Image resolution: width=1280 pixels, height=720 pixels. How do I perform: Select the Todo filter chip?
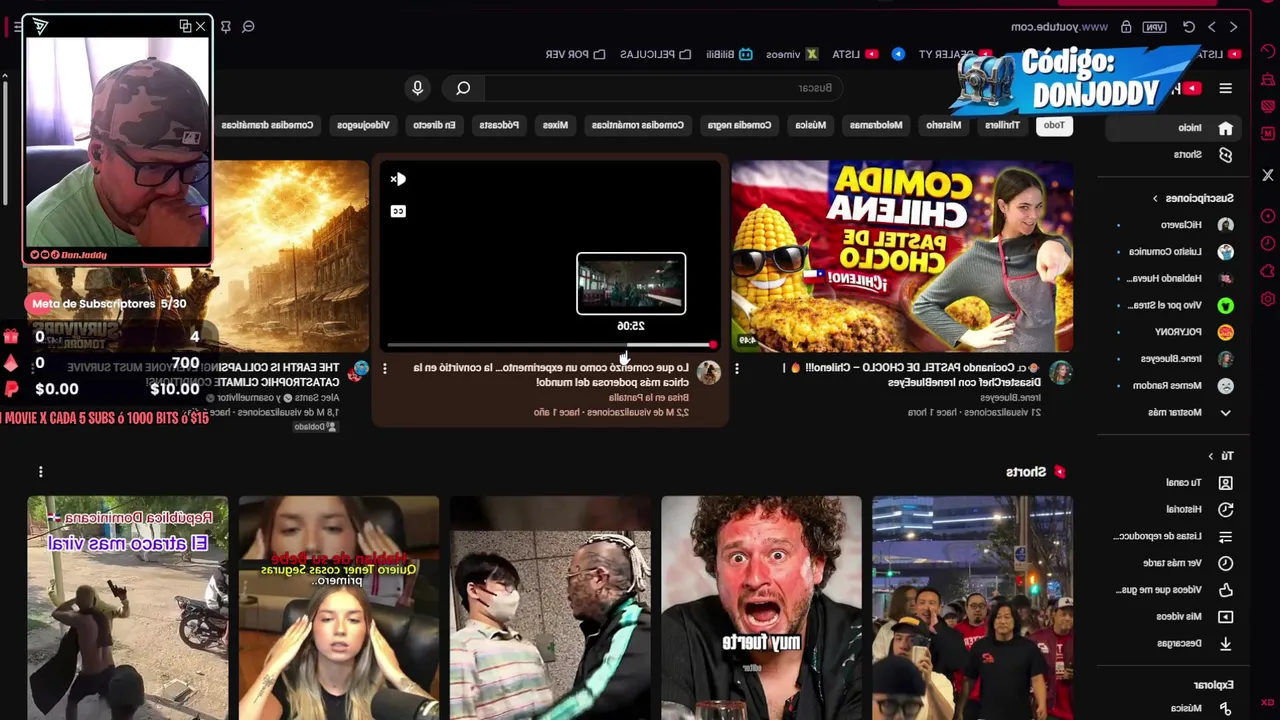[x=1054, y=125]
